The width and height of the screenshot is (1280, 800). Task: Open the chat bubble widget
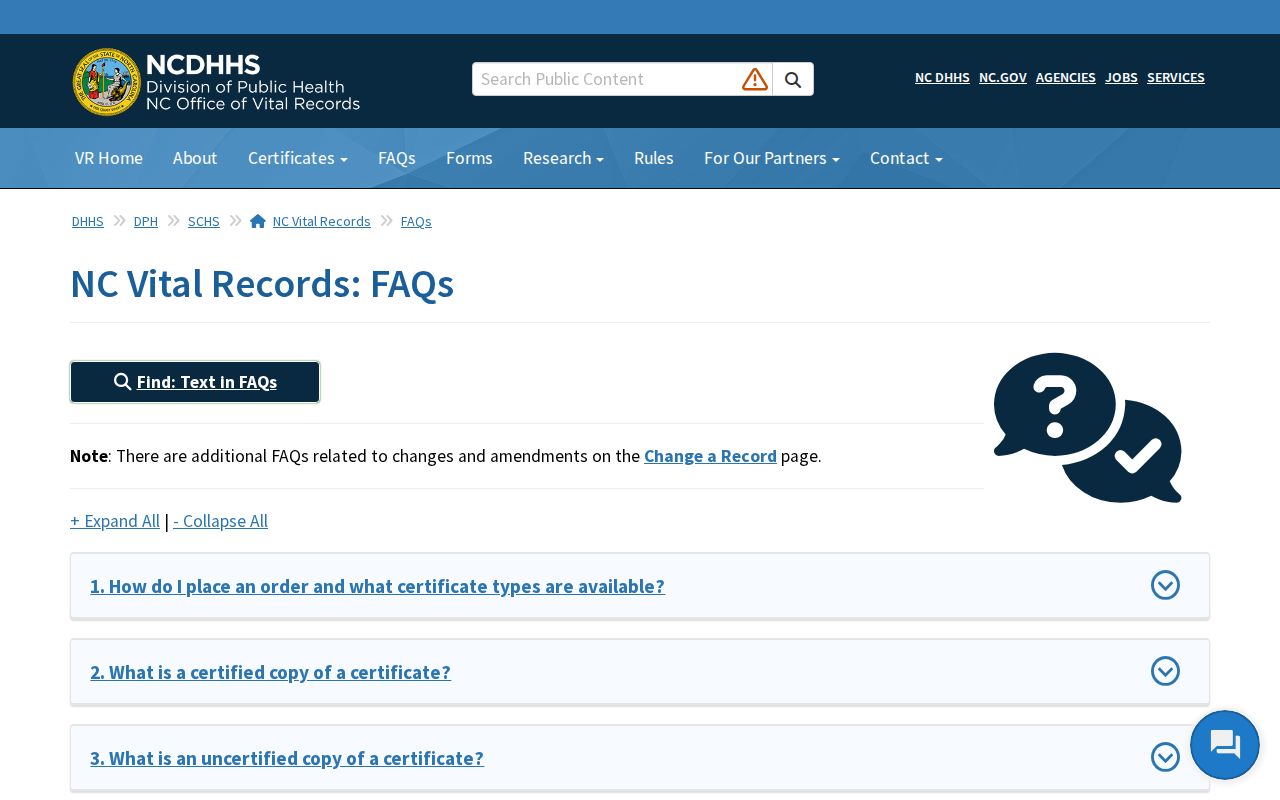1225,745
